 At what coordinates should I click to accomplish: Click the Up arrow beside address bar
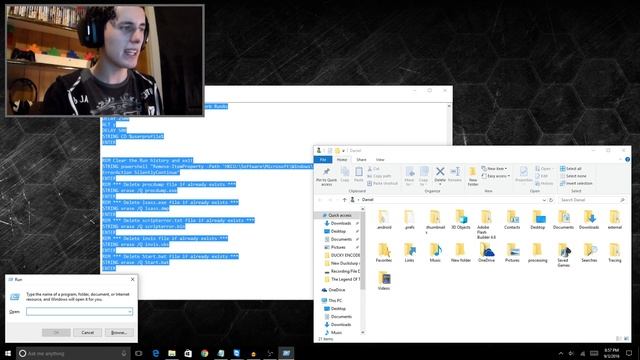344,200
